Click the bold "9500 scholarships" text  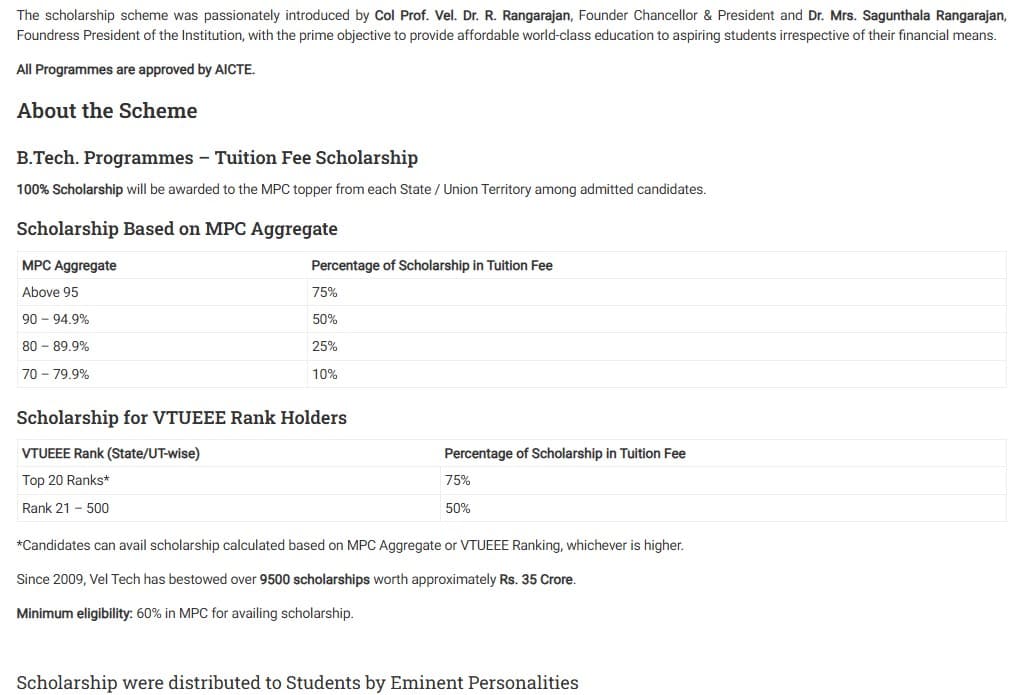click(x=314, y=580)
